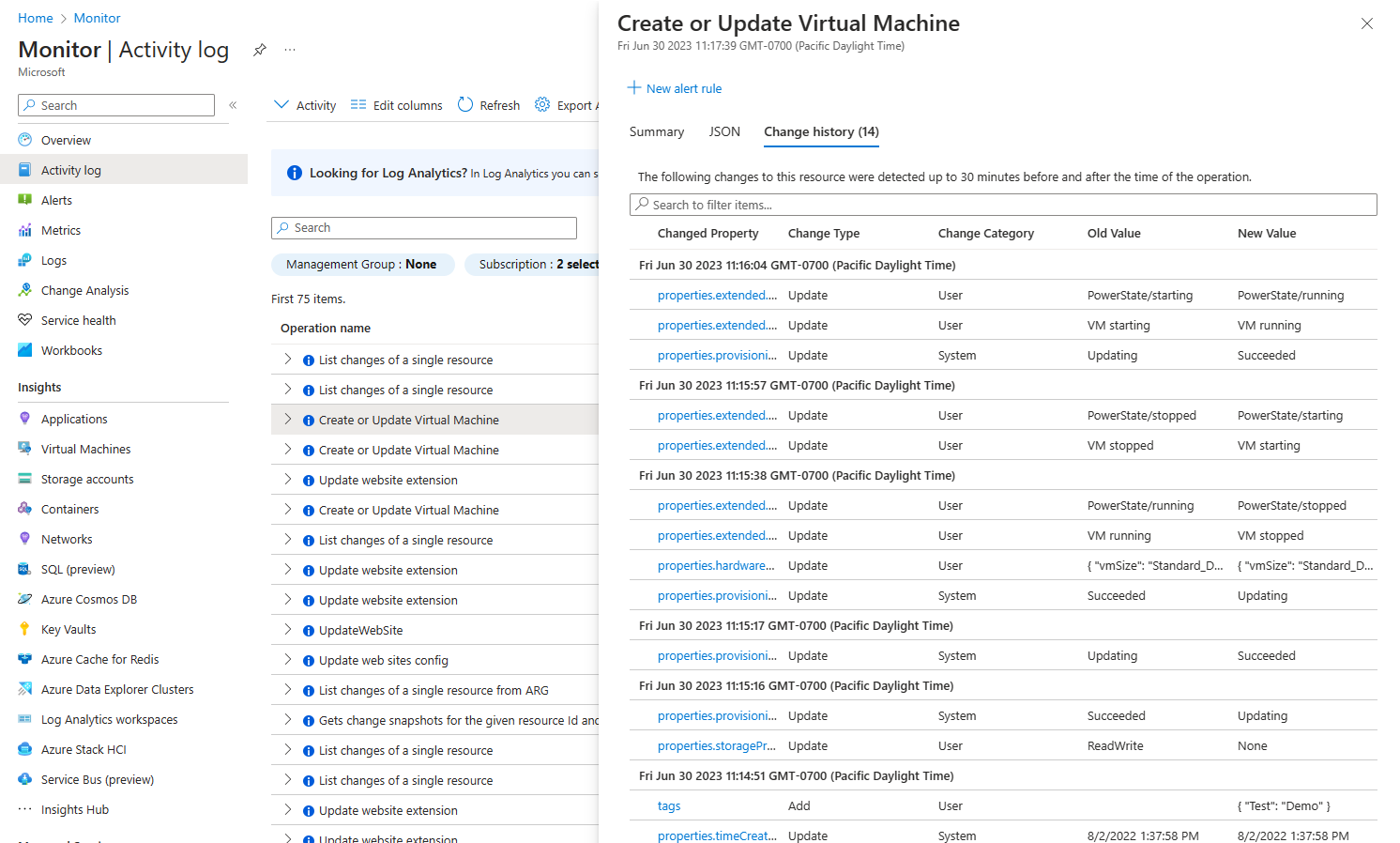Open the Applications insights icon
This screenshot has height=843, width=1400.
(x=25, y=419)
